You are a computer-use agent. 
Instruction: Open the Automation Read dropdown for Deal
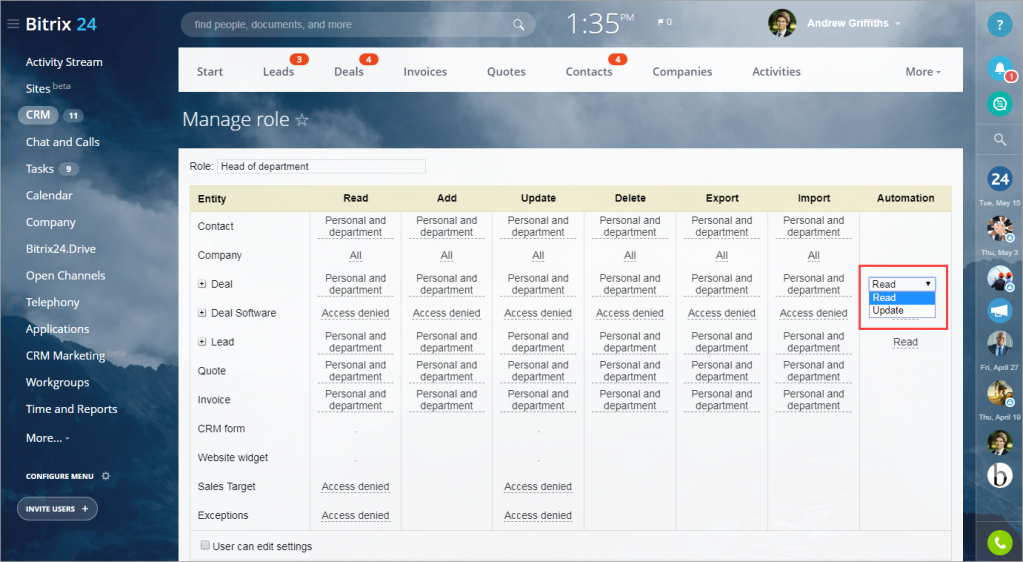[902, 284]
